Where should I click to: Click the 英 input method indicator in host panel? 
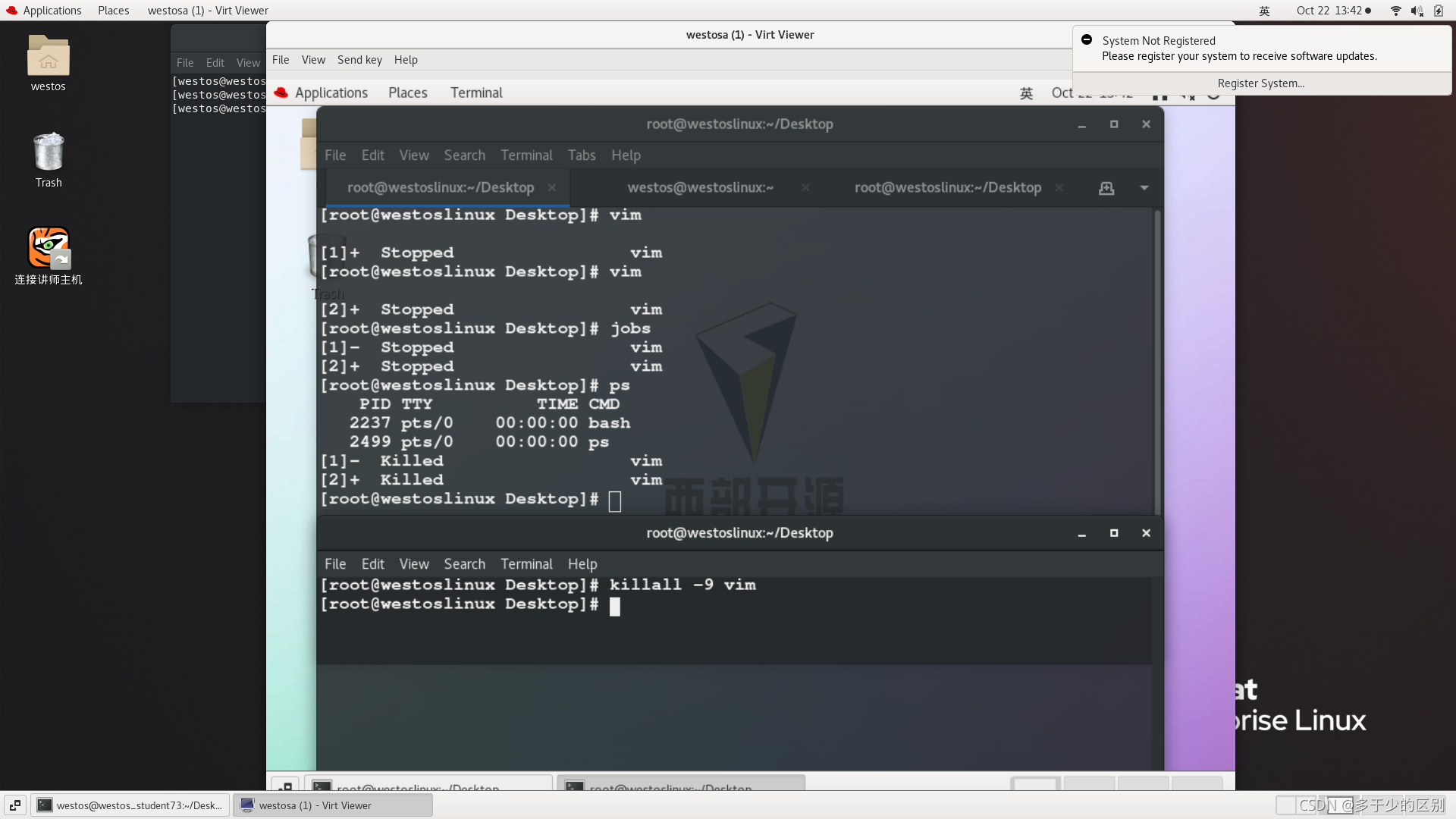coord(1264,11)
